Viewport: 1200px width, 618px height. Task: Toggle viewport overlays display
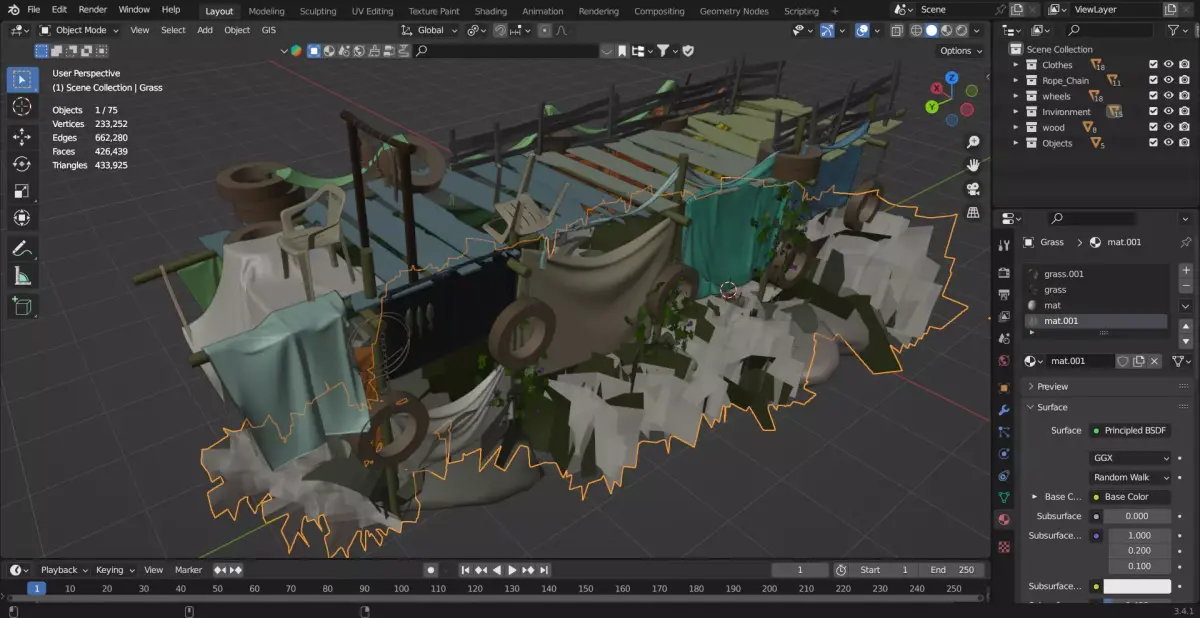point(862,31)
